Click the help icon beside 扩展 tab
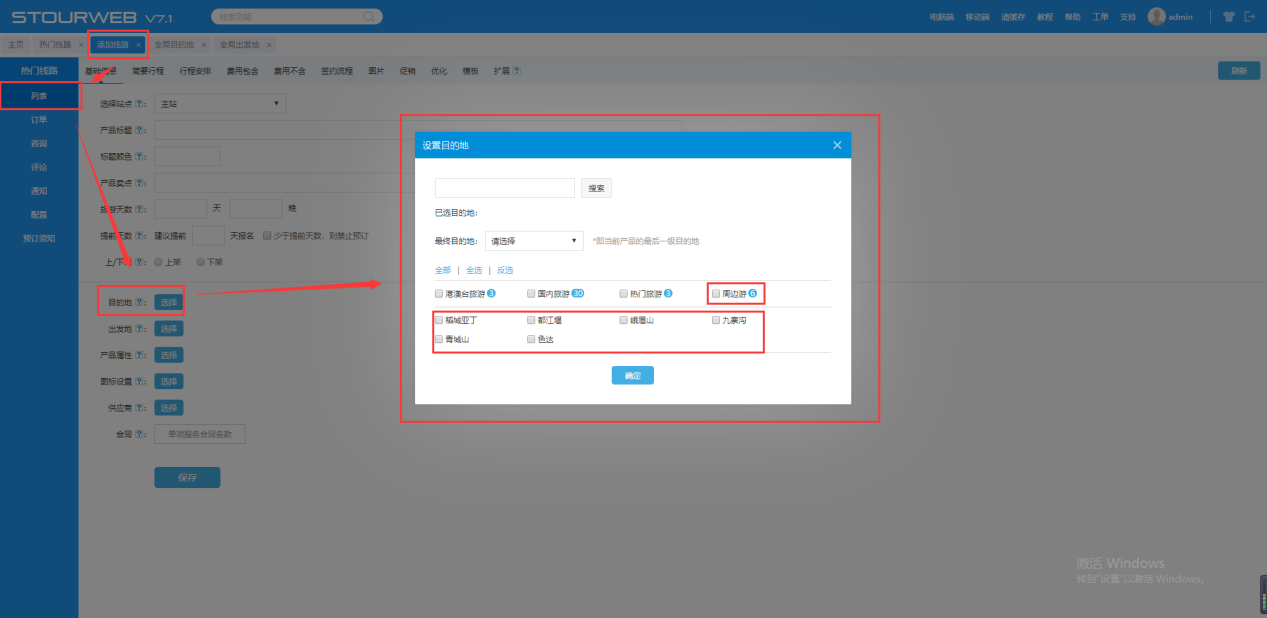The image size is (1267, 618). tap(516, 71)
